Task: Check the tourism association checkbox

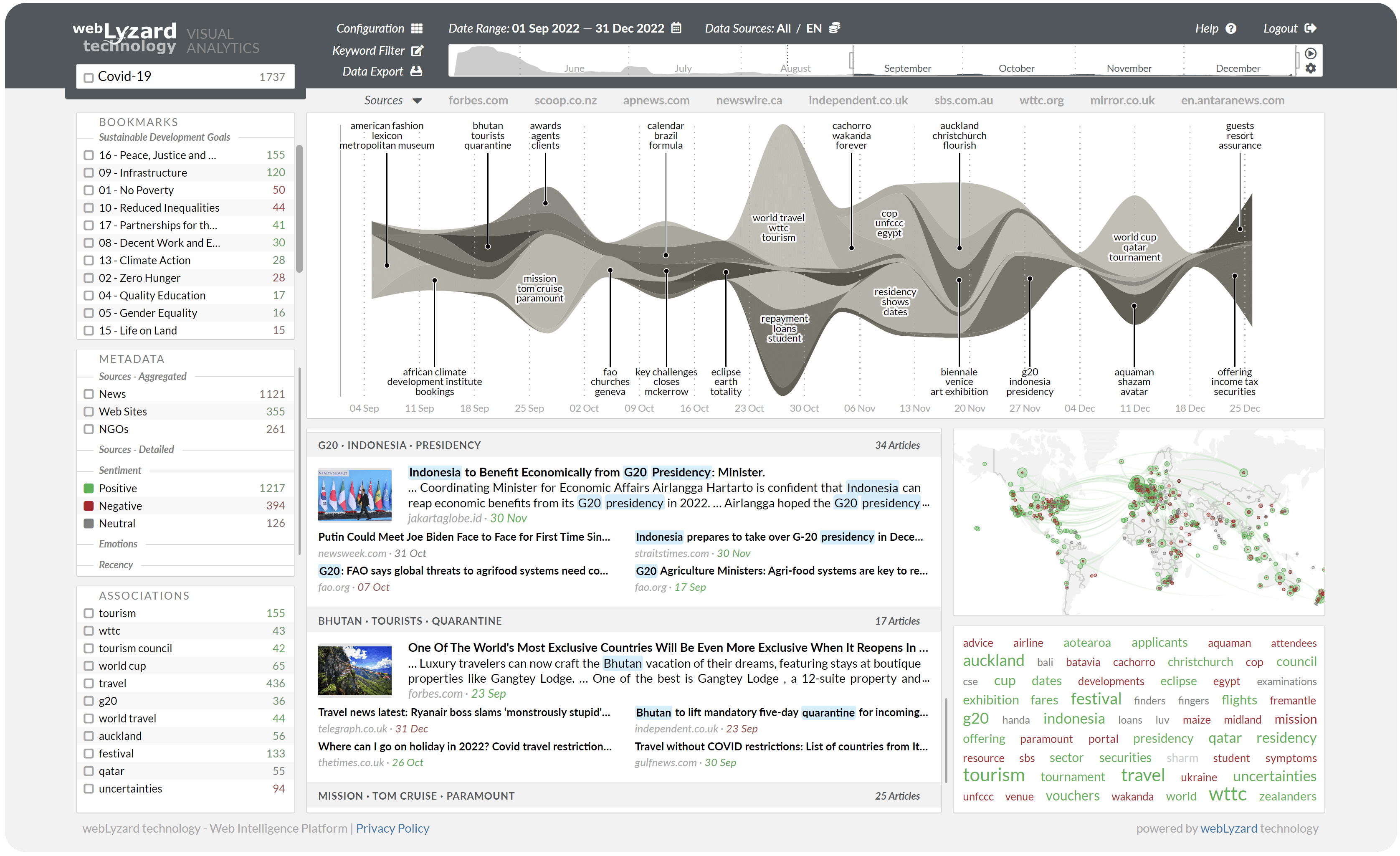Action: click(89, 613)
